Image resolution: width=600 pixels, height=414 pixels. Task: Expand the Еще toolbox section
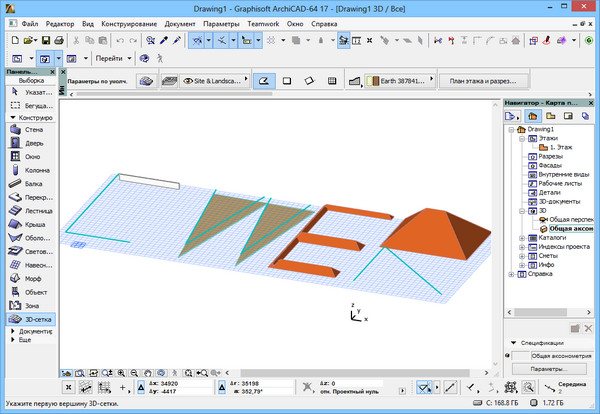tap(24, 340)
